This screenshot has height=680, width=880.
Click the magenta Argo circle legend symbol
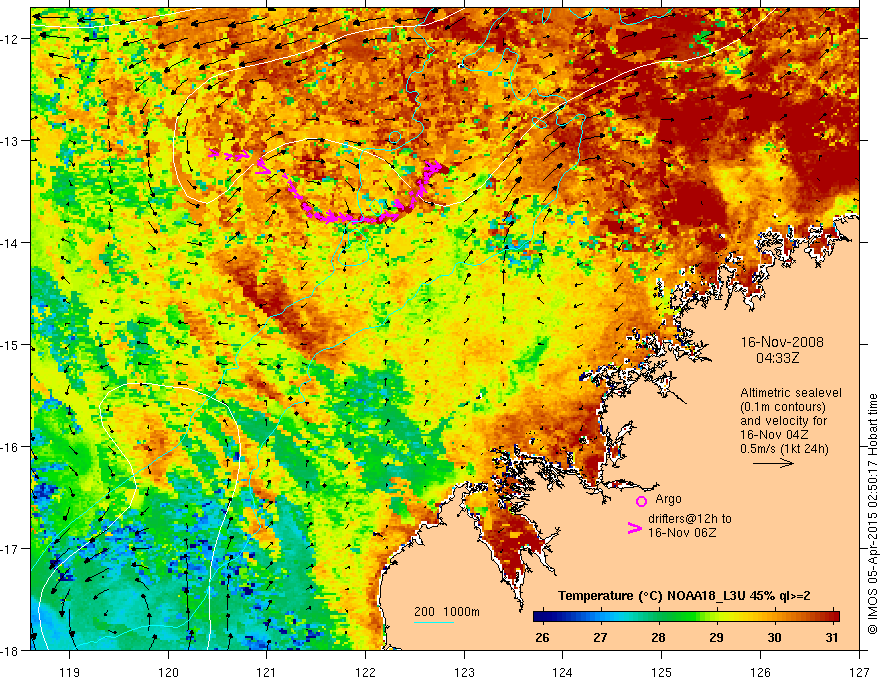pyautogui.click(x=641, y=501)
